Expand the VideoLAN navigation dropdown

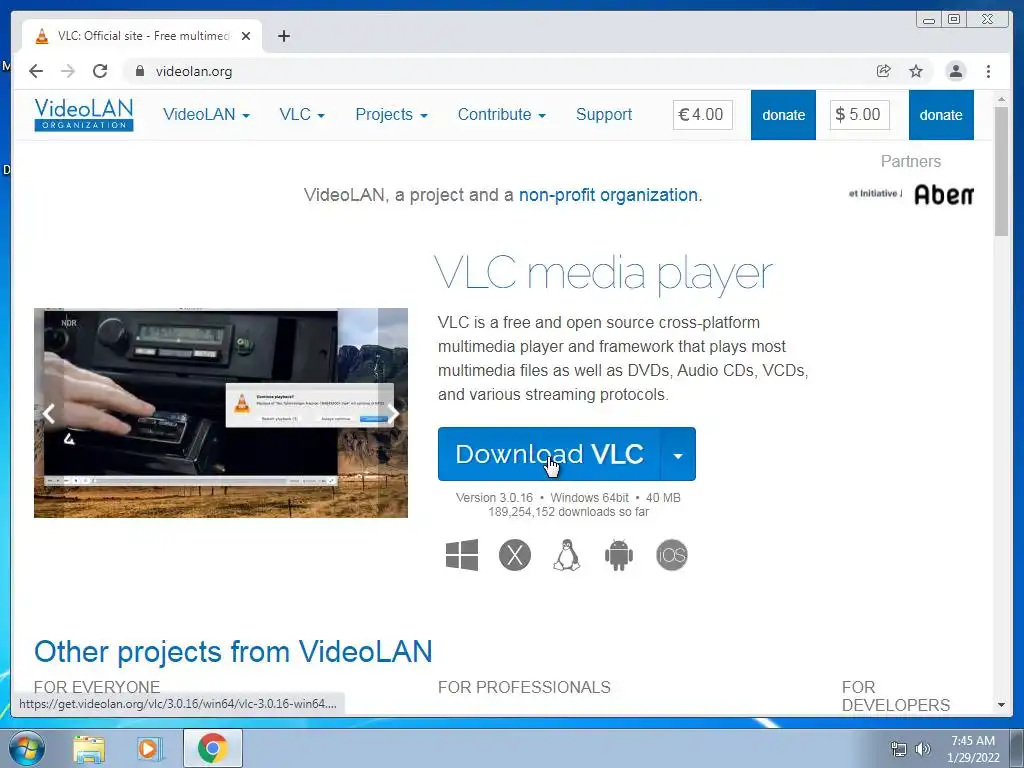(206, 115)
